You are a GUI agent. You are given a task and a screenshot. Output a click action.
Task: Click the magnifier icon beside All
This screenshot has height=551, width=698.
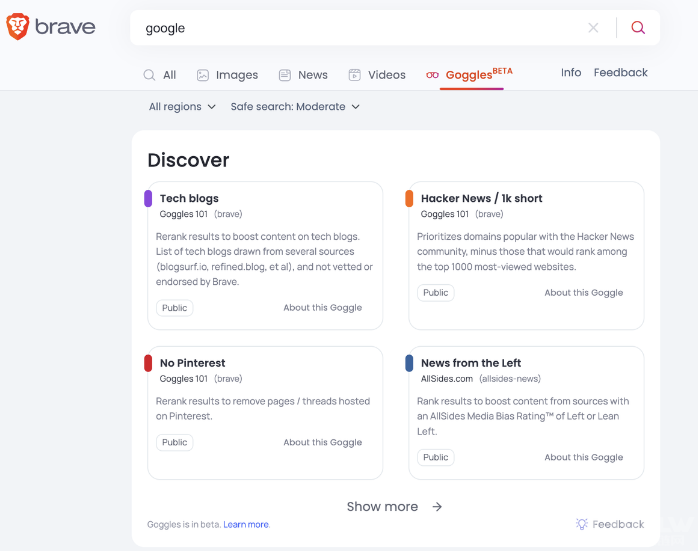(149, 75)
